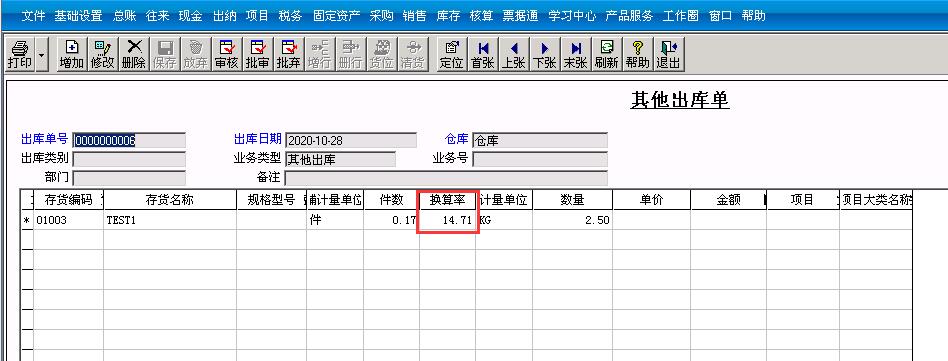Select cell with code 01003
Viewport: 948px width, 361px height.
(x=68, y=220)
